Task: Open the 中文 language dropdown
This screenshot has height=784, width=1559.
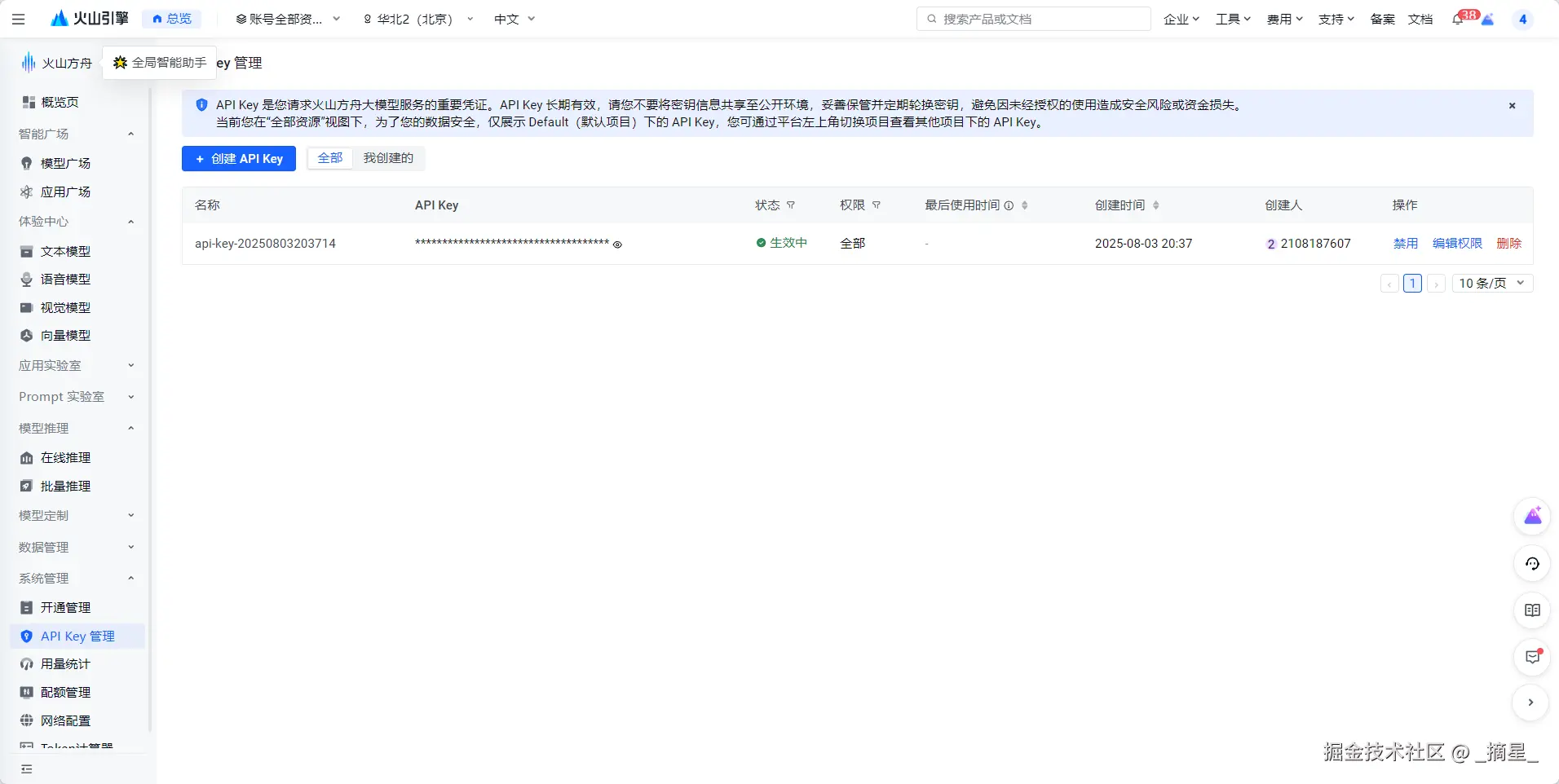Action: coord(515,19)
